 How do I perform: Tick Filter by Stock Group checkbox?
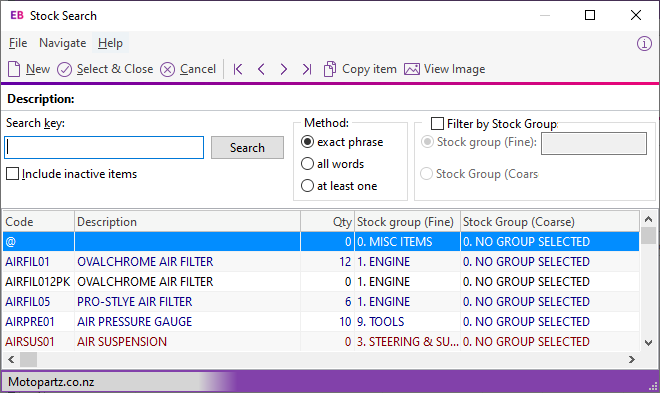click(437, 124)
